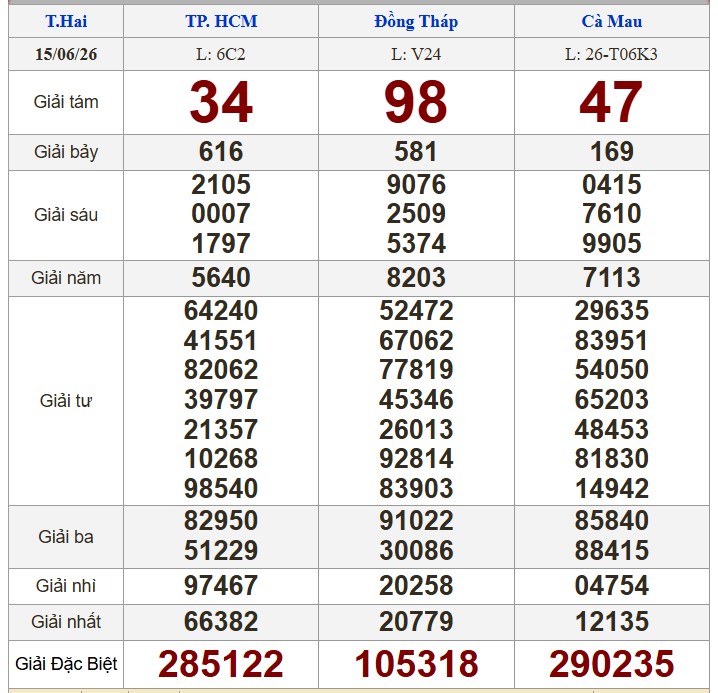Viewport: 718px width, 693px height.
Task: Select Giải tư number 92814
Action: pyautogui.click(x=416, y=459)
